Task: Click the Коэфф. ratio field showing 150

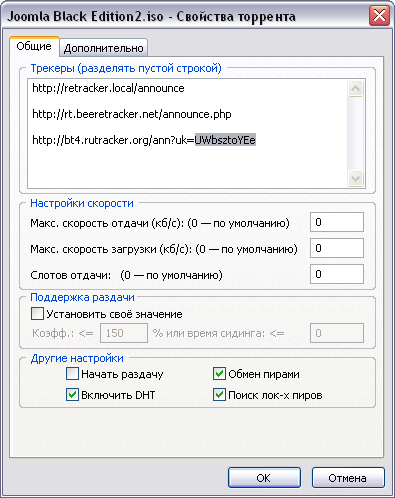Action: (124, 333)
